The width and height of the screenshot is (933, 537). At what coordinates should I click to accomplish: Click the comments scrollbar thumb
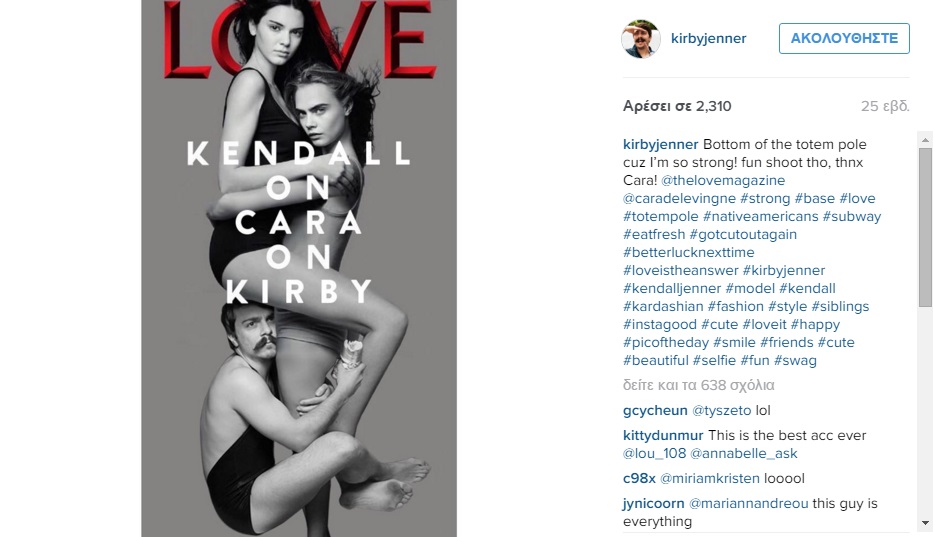pos(925,227)
